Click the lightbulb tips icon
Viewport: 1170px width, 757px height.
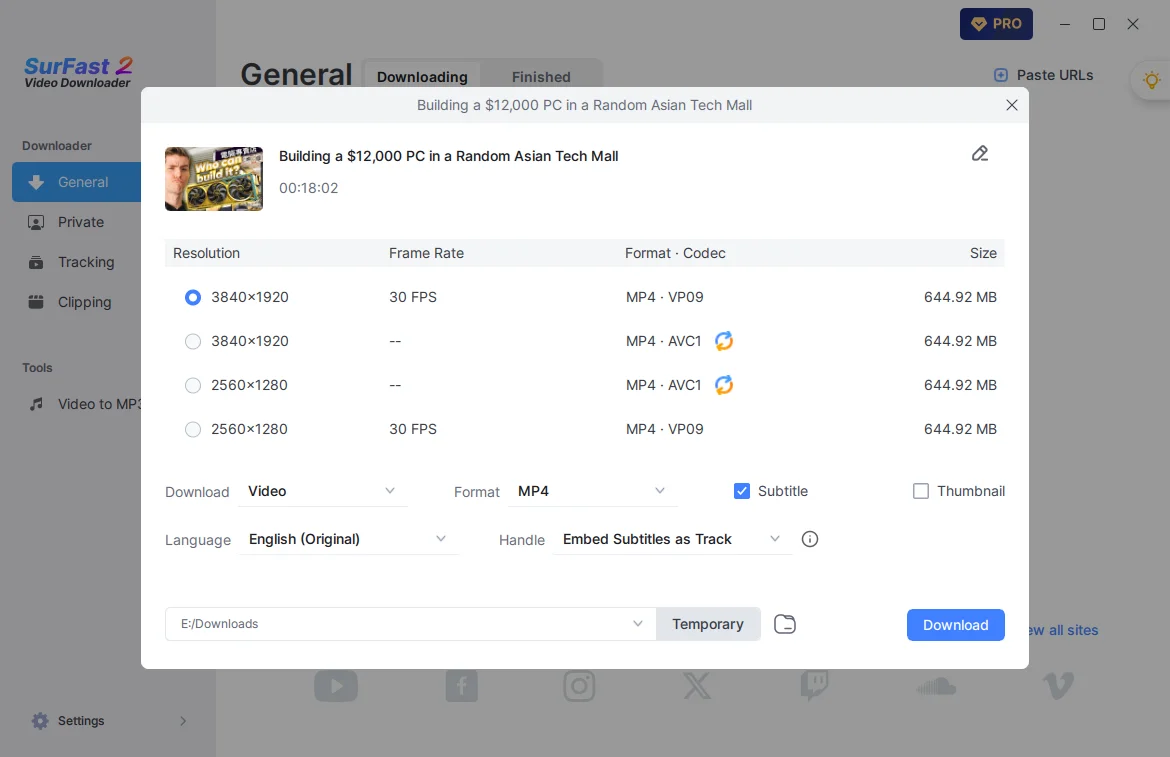pos(1151,80)
